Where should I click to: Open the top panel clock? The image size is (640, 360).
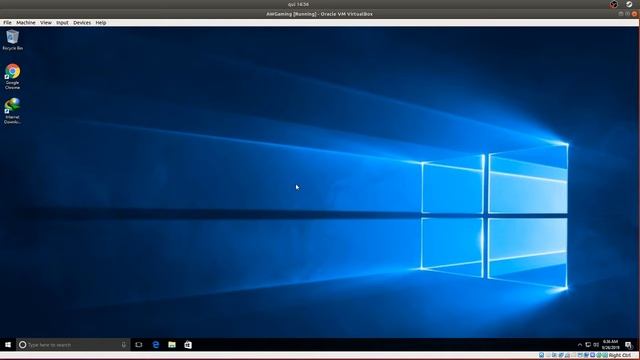(x=298, y=4)
